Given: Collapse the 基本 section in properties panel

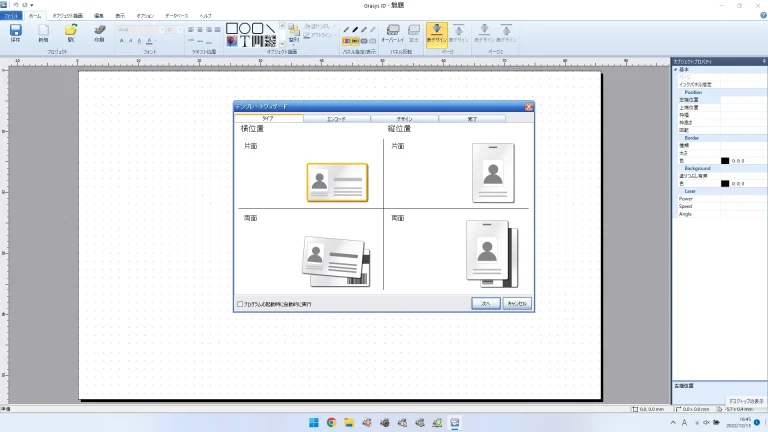Looking at the screenshot, I should click(x=675, y=69).
